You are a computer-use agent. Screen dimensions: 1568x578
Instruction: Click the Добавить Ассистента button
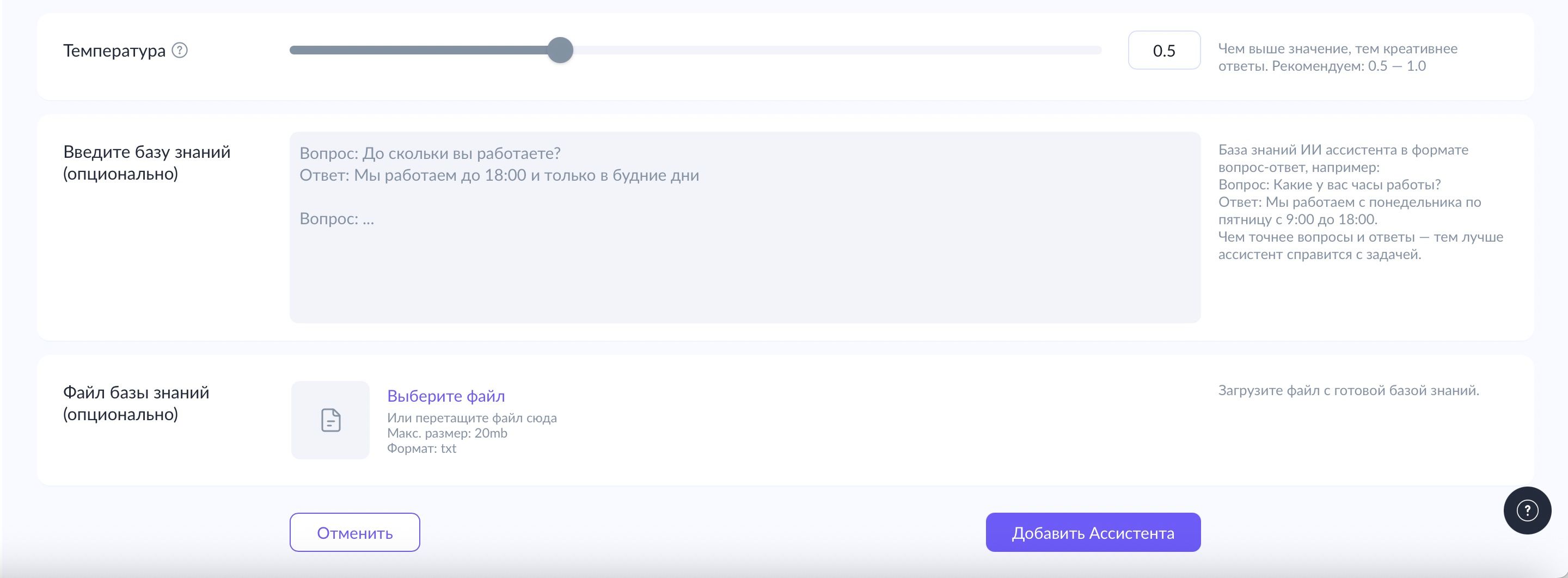1093,532
